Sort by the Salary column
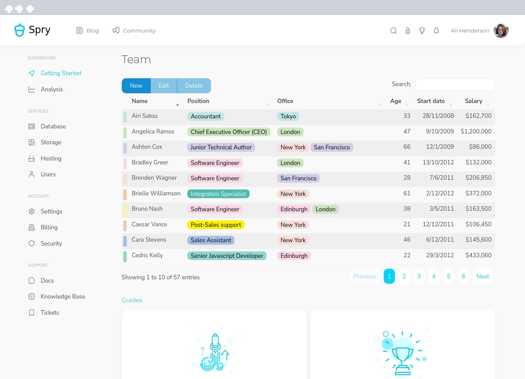 [x=475, y=101]
